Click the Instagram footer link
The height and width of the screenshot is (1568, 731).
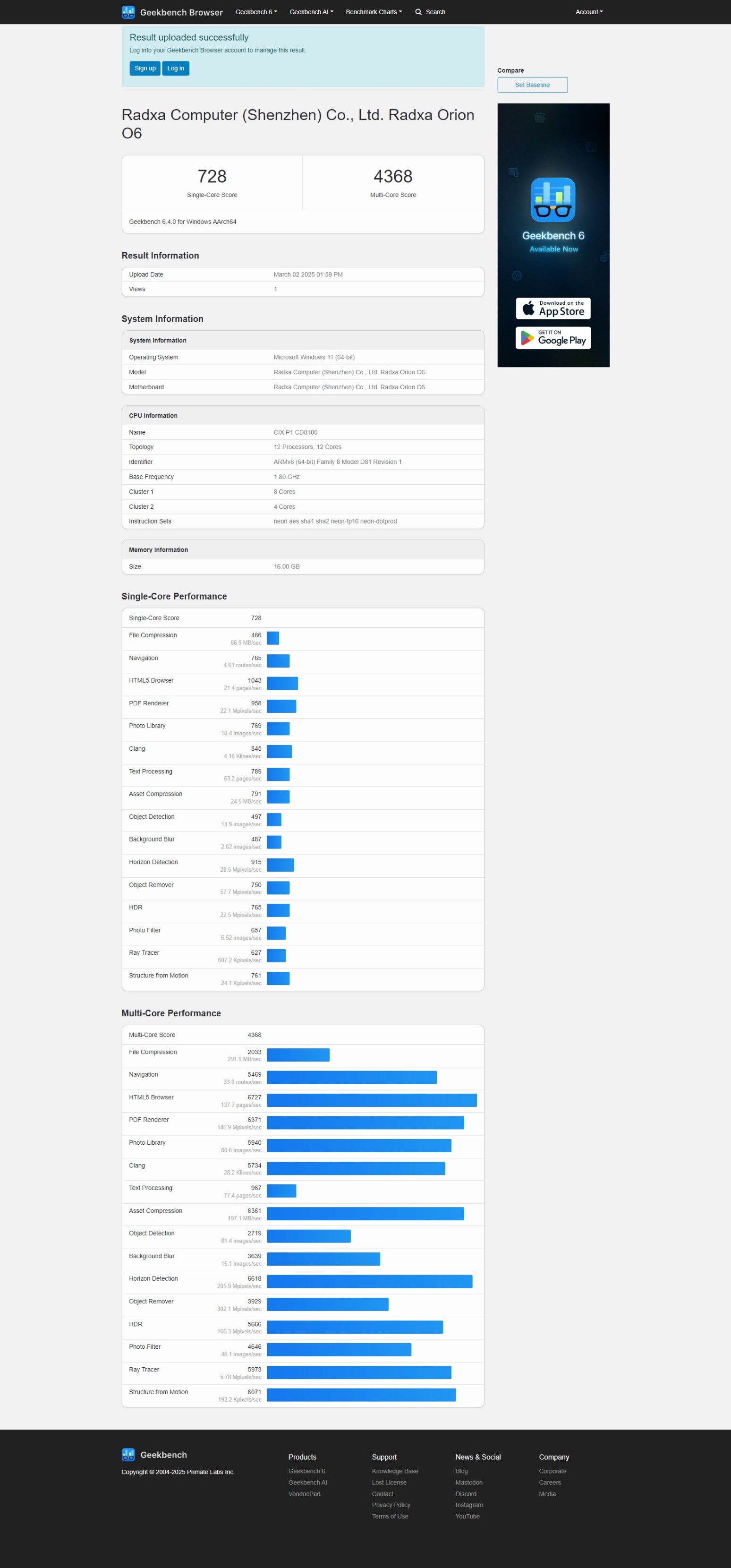pyautogui.click(x=468, y=1505)
